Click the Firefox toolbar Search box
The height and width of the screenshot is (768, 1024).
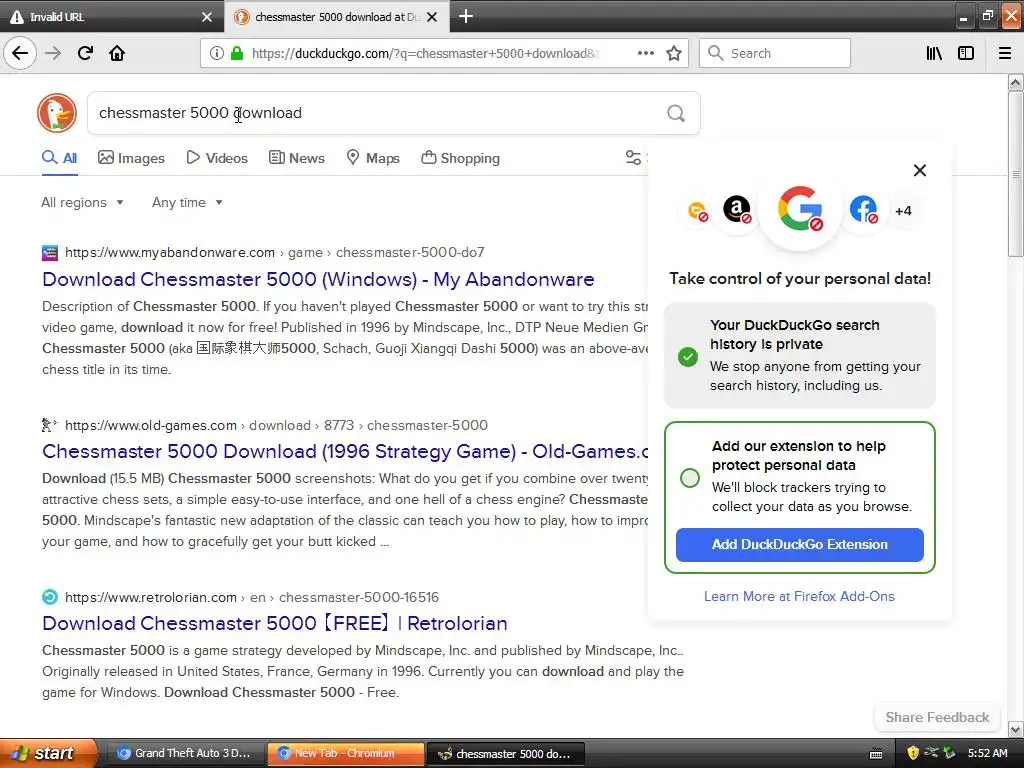775,53
